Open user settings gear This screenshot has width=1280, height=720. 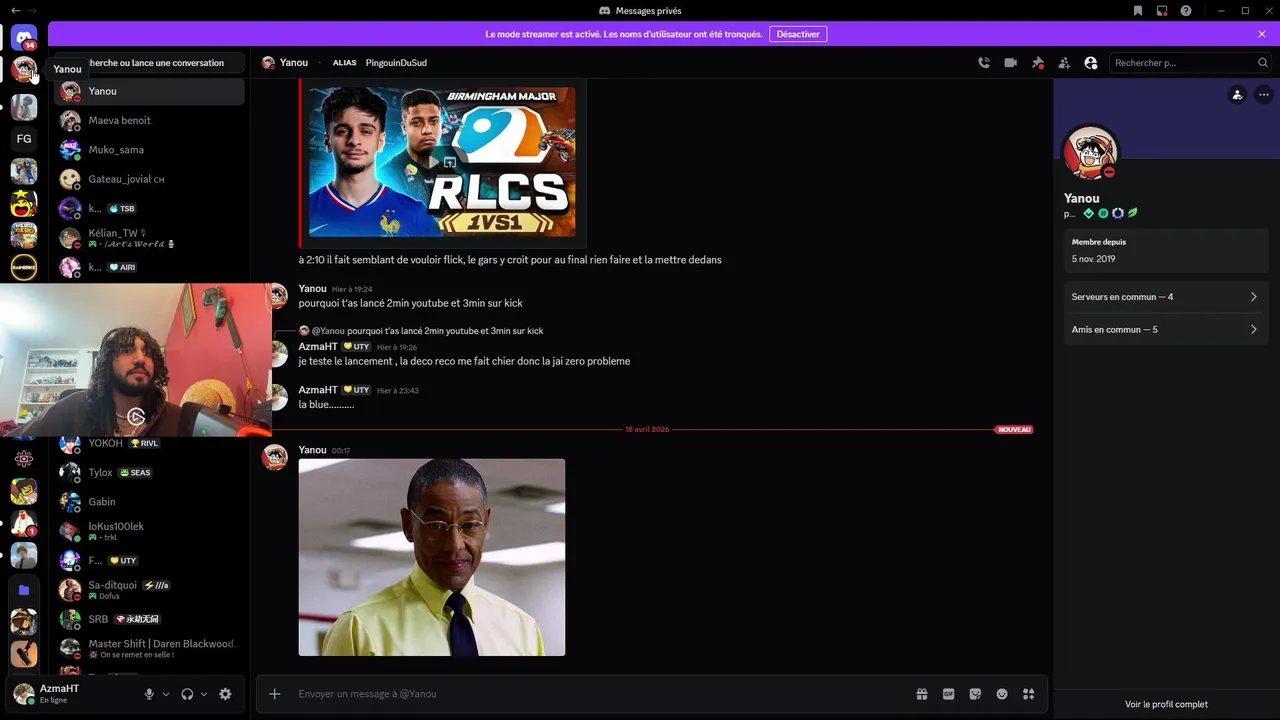(x=225, y=694)
